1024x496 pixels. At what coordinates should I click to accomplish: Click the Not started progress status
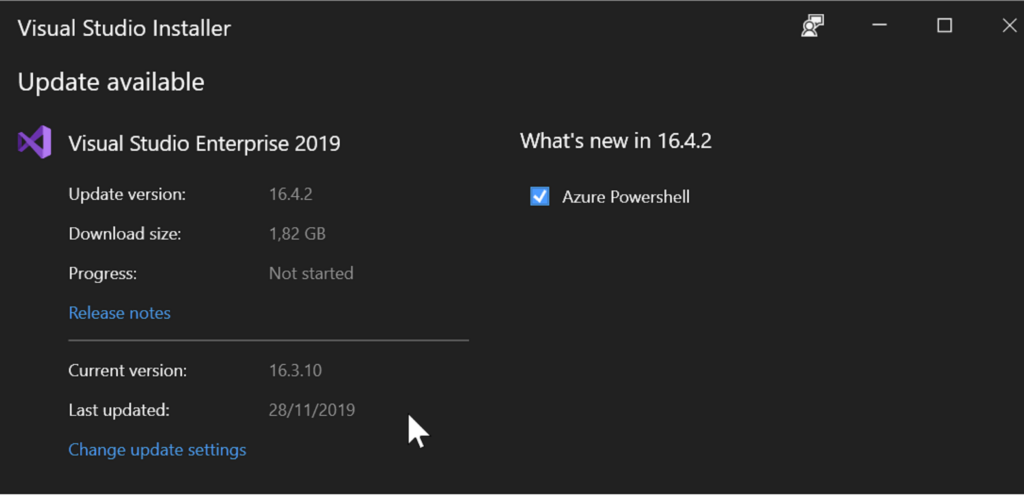point(311,273)
